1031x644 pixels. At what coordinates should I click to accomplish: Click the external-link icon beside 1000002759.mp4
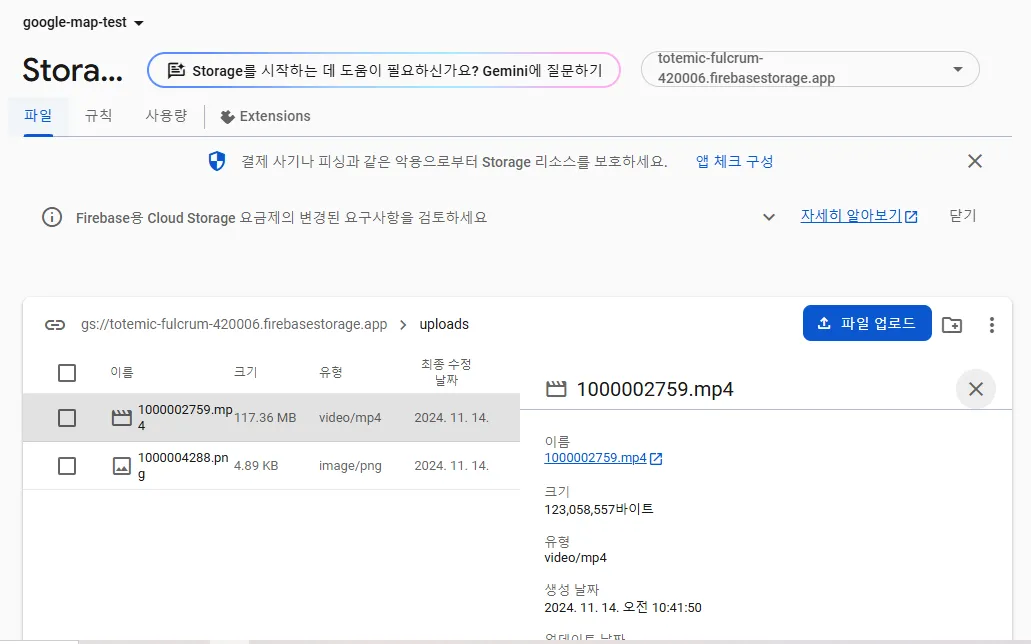tap(656, 458)
